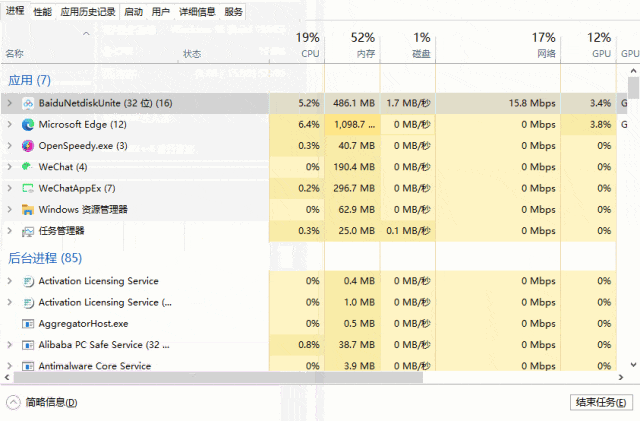Click the 15.8 Mbps network value
The height and width of the screenshot is (421, 640).
coord(532,103)
